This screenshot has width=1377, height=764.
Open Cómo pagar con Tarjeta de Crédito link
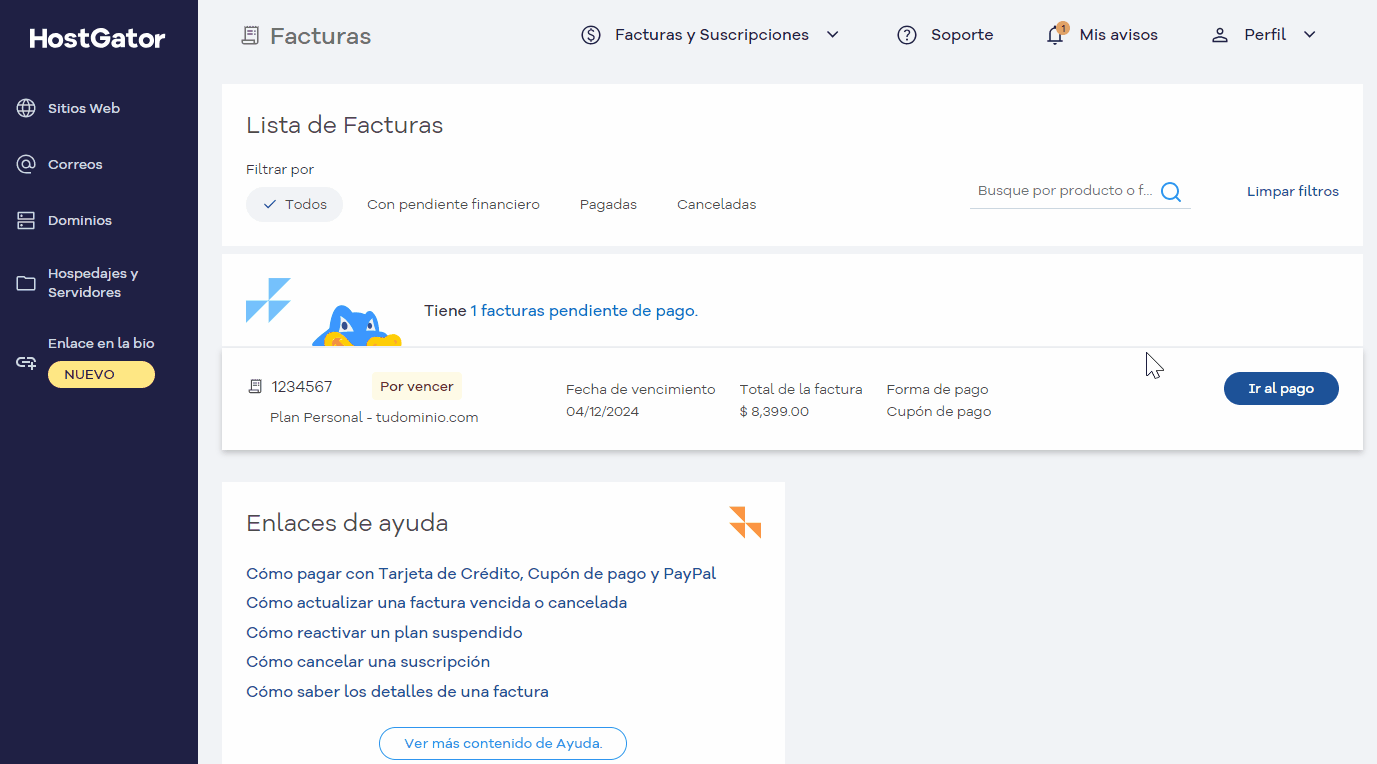[x=481, y=574]
